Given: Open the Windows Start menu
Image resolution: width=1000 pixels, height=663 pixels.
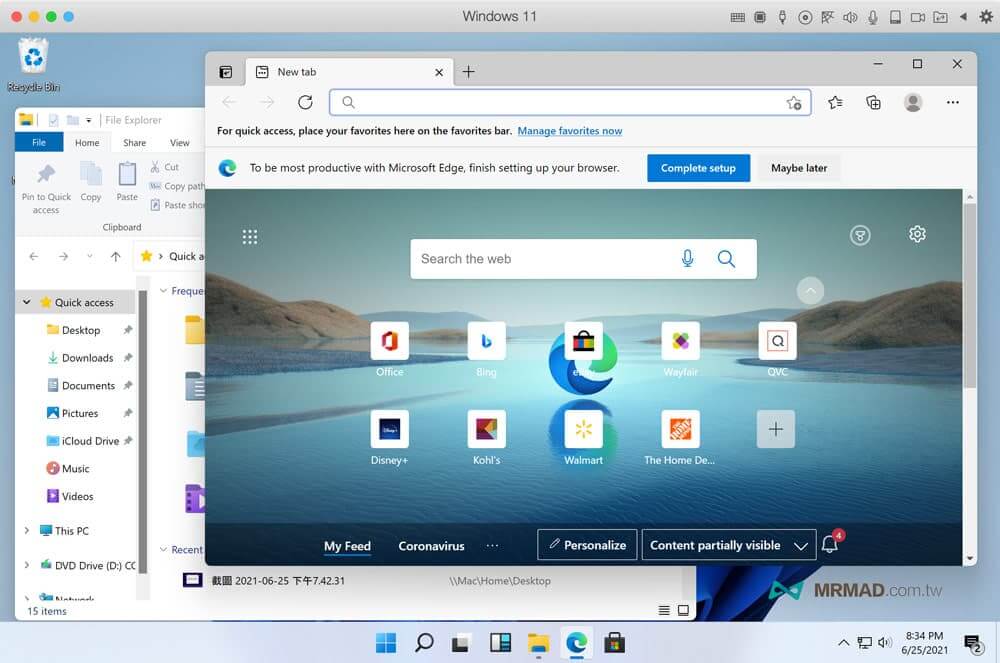Looking at the screenshot, I should coord(386,643).
